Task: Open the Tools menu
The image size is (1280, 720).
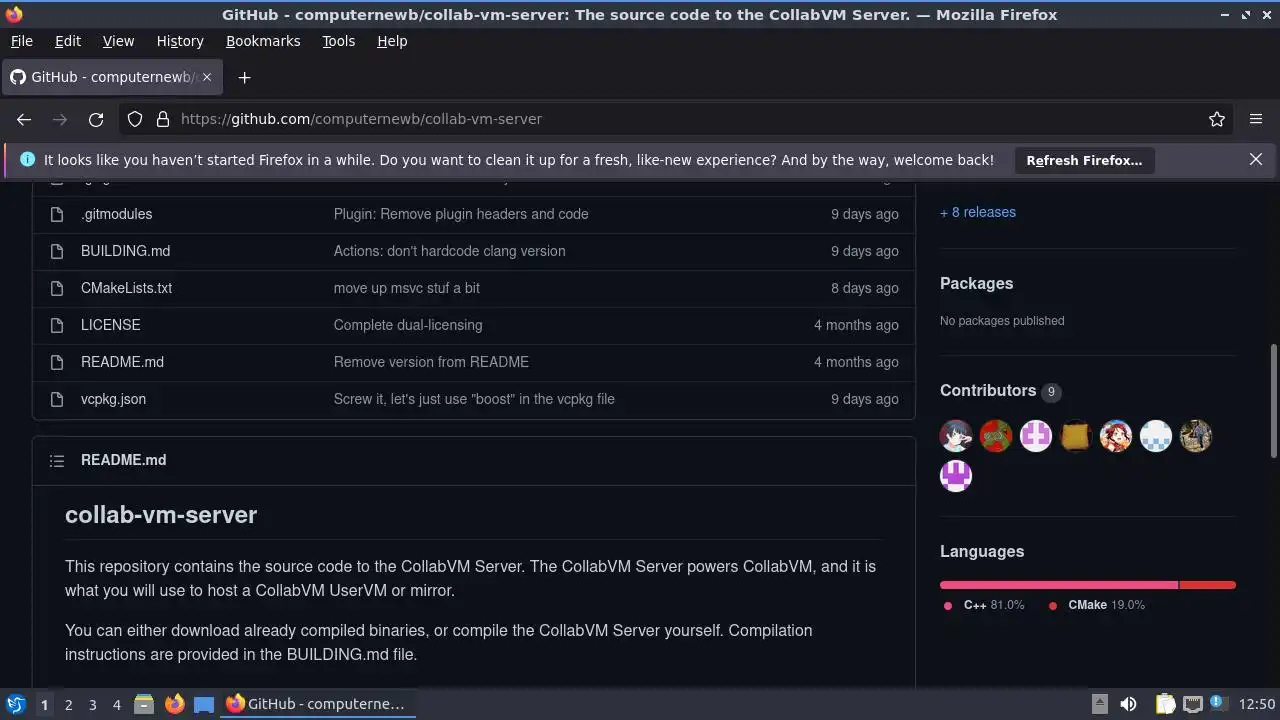Action: [338, 41]
